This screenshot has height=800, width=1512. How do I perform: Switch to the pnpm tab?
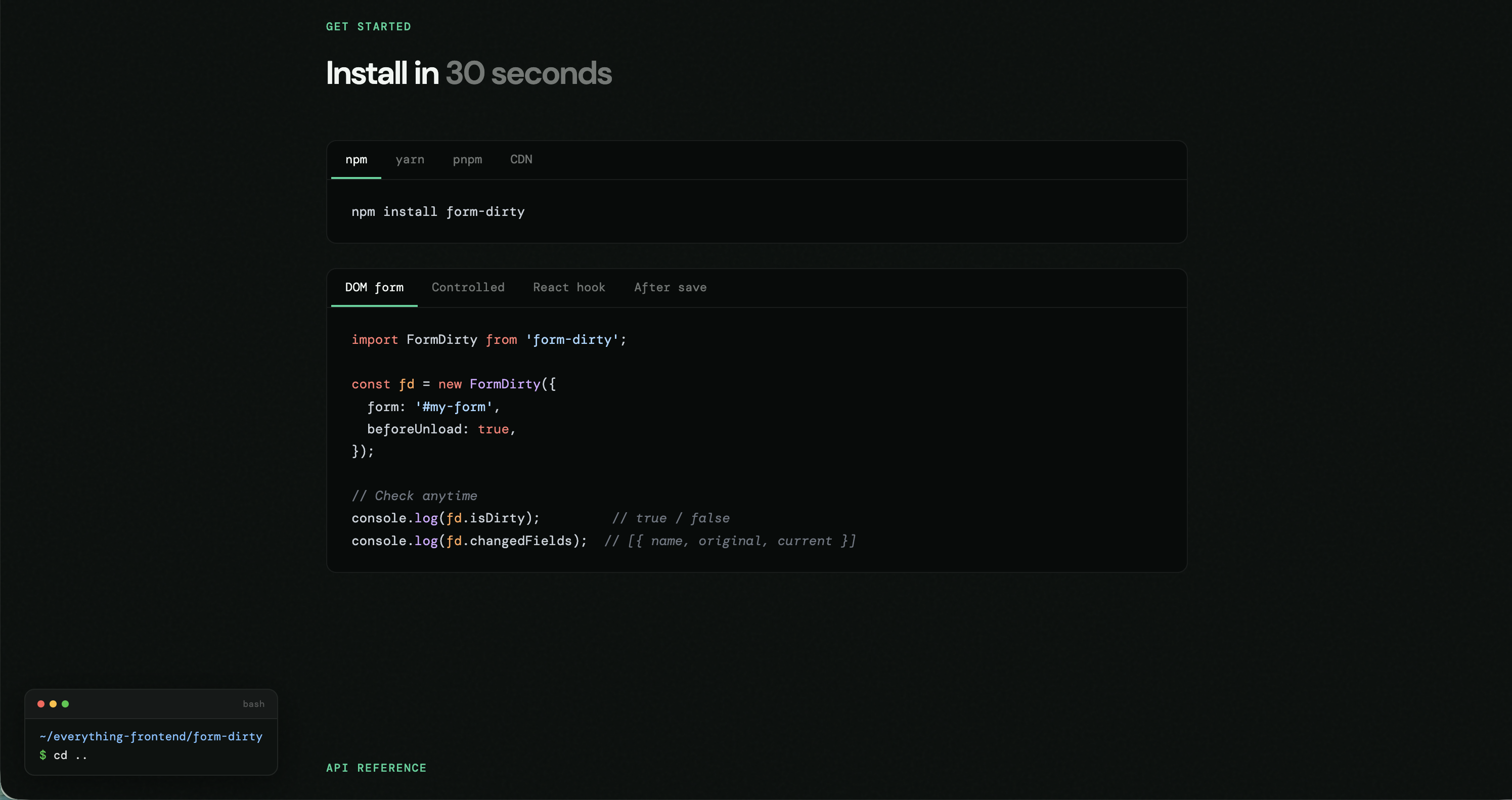[467, 160]
